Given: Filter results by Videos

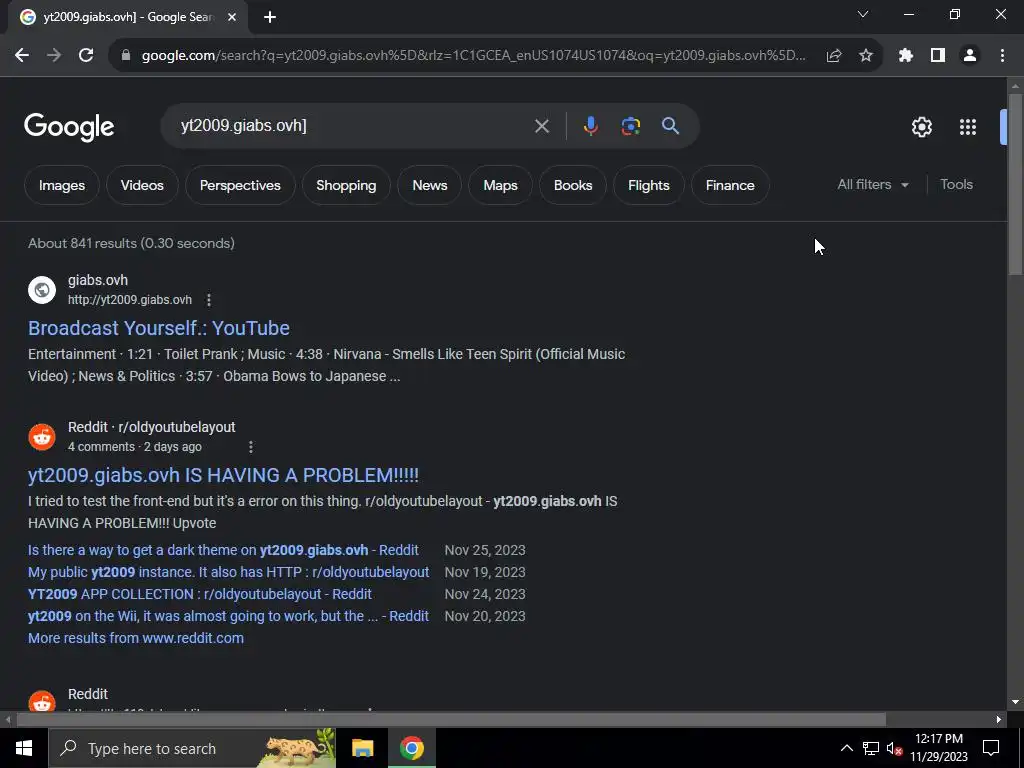Looking at the screenshot, I should [142, 185].
